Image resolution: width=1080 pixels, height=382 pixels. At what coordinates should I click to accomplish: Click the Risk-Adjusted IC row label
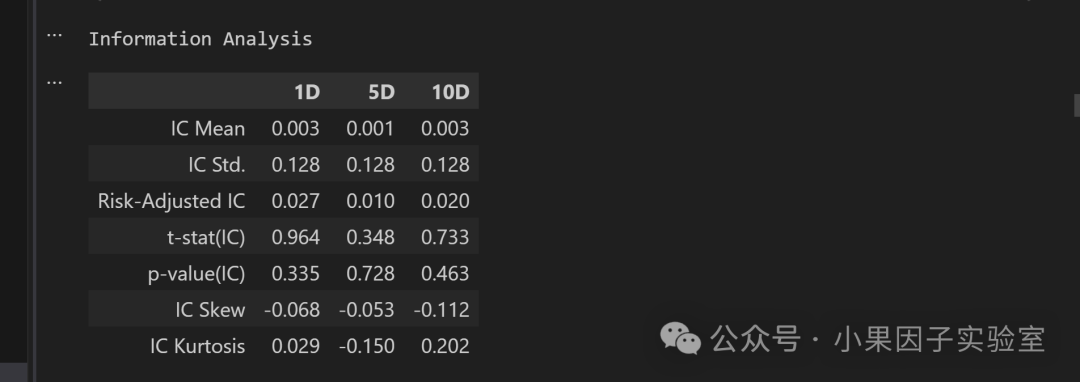click(x=172, y=201)
